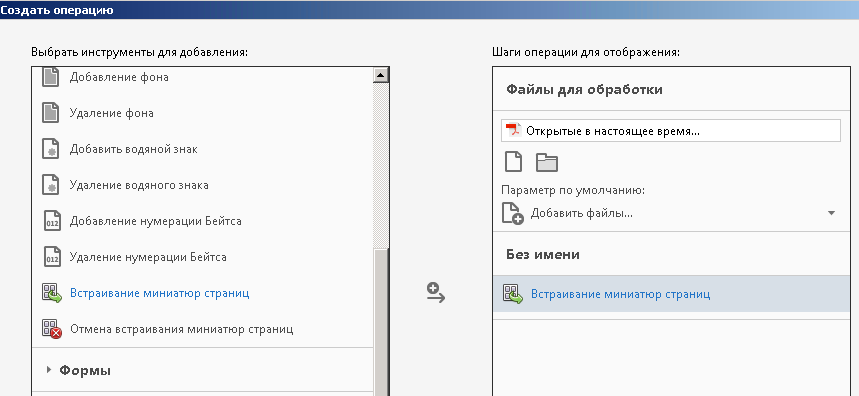859x396 pixels.
Task: Click the scrollbar up arrow in tools list
Action: click(x=381, y=75)
